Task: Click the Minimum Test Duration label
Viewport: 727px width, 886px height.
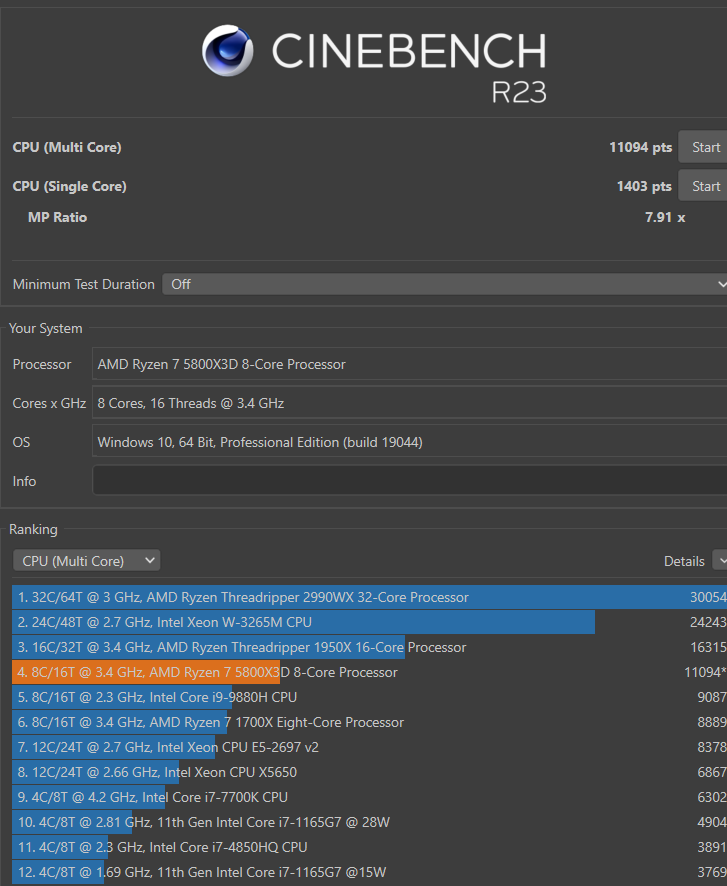Action: pyautogui.click(x=84, y=284)
